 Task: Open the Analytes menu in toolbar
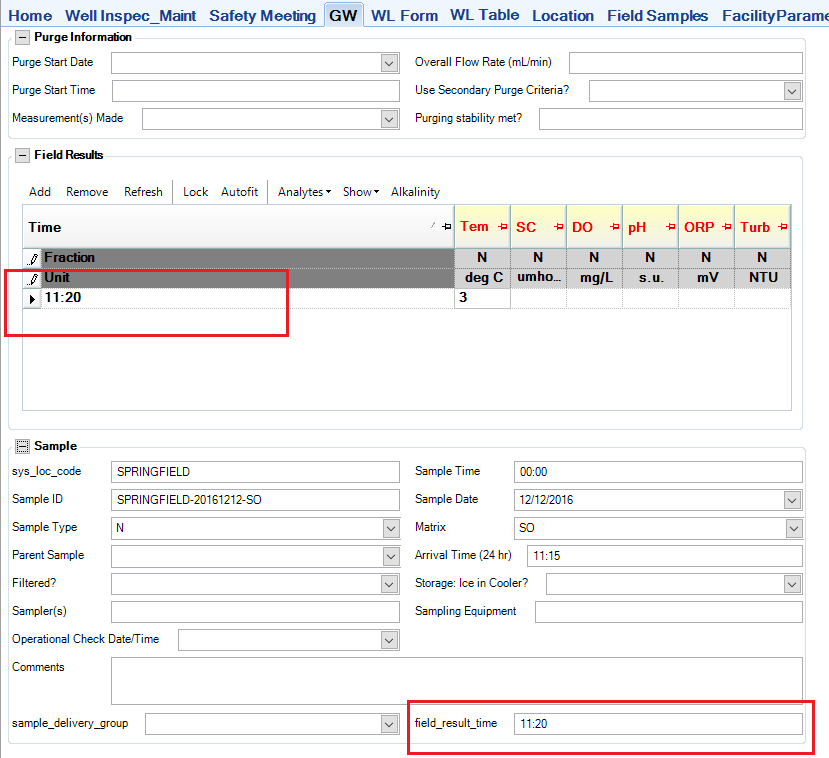tap(304, 192)
